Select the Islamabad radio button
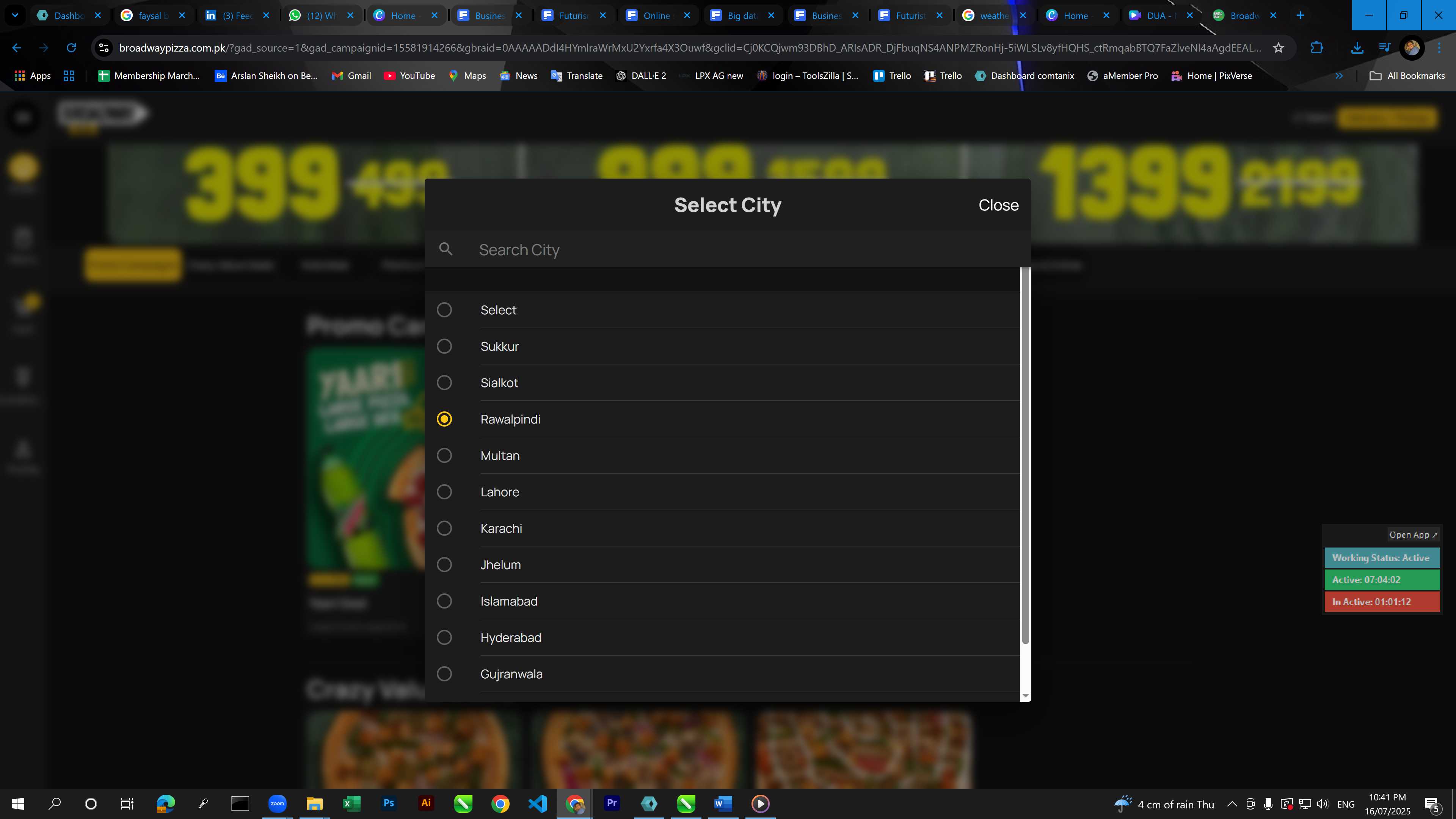This screenshot has width=1456, height=819. (x=444, y=601)
